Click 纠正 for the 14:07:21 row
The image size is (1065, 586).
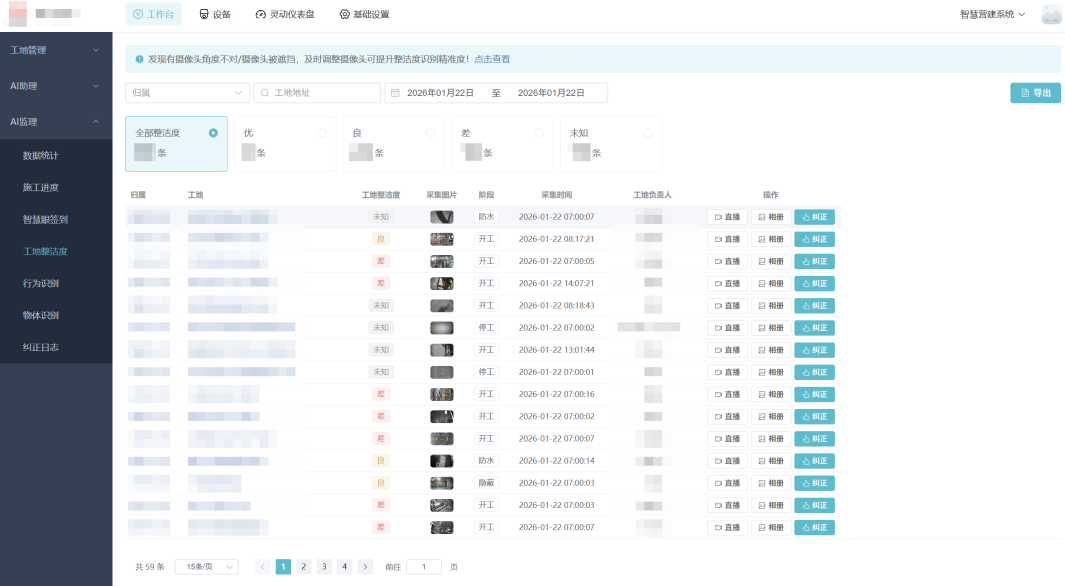tap(814, 283)
